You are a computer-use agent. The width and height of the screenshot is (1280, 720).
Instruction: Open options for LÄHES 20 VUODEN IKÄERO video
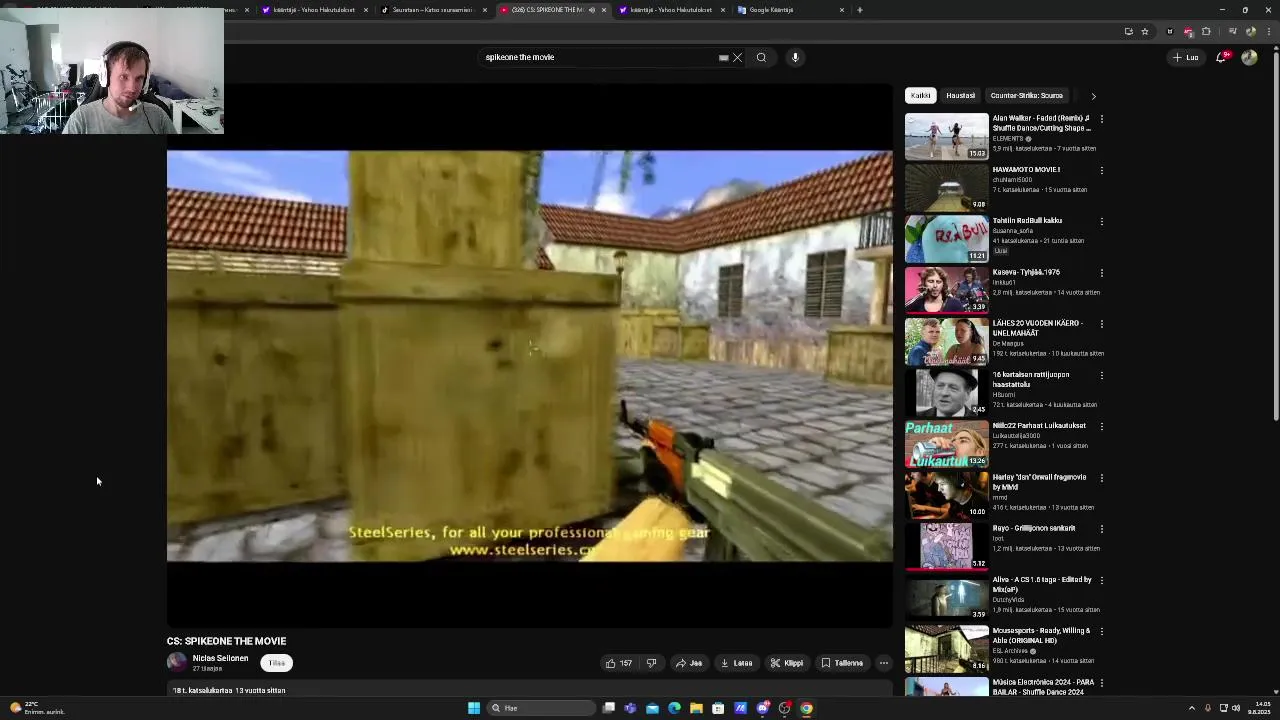[1101, 324]
